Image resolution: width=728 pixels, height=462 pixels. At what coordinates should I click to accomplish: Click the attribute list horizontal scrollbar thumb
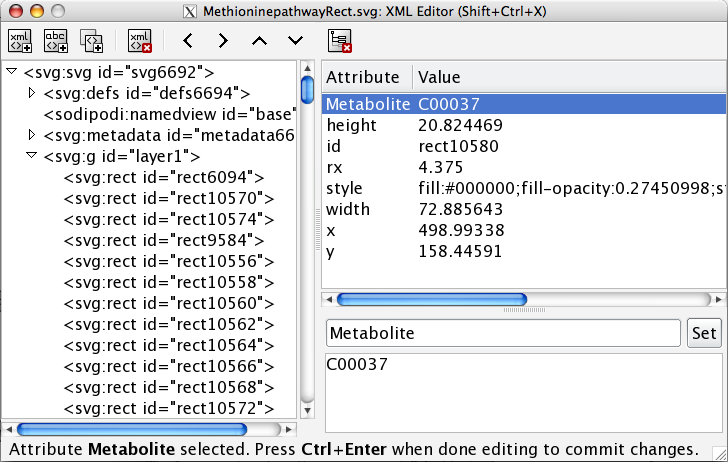pos(432,299)
